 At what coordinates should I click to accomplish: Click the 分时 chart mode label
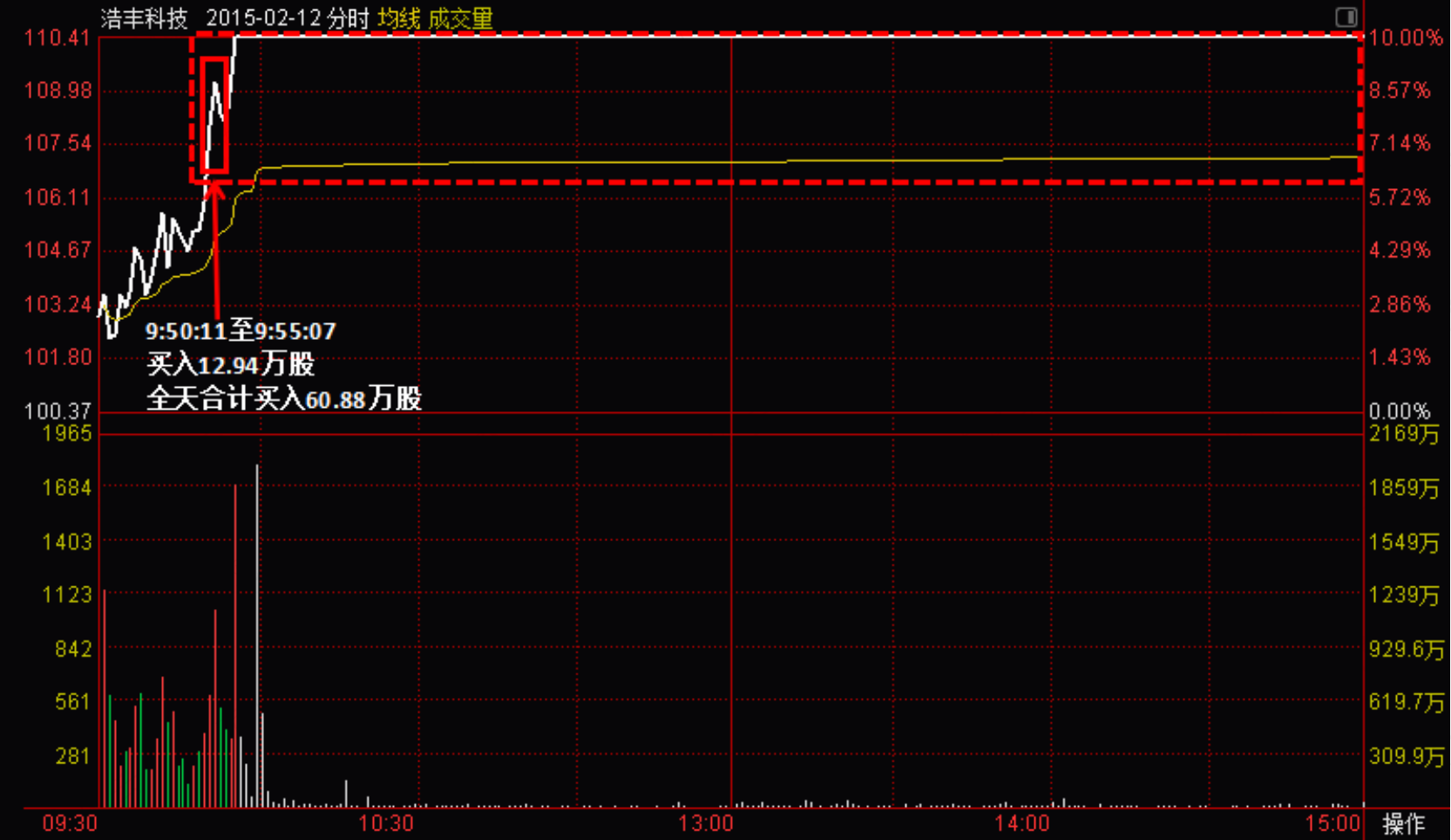point(349,18)
